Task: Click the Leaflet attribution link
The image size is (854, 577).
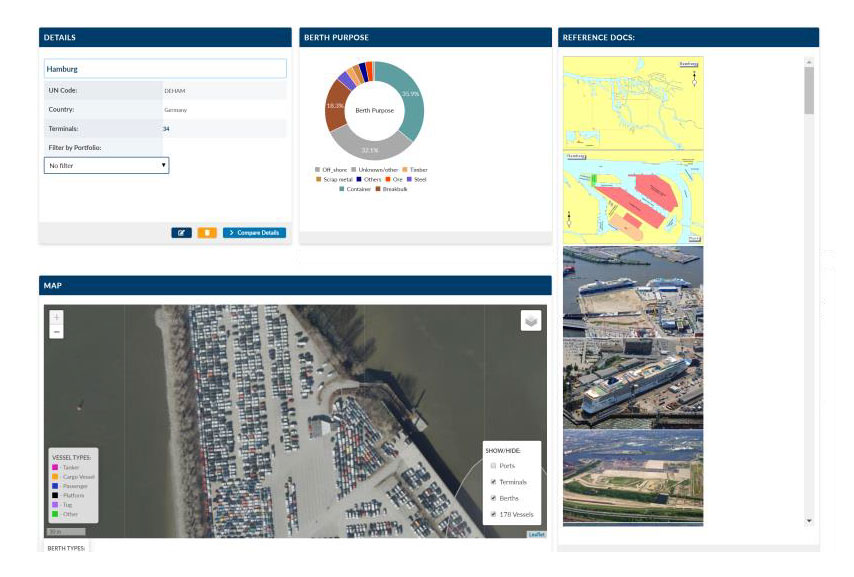Action: [536, 535]
